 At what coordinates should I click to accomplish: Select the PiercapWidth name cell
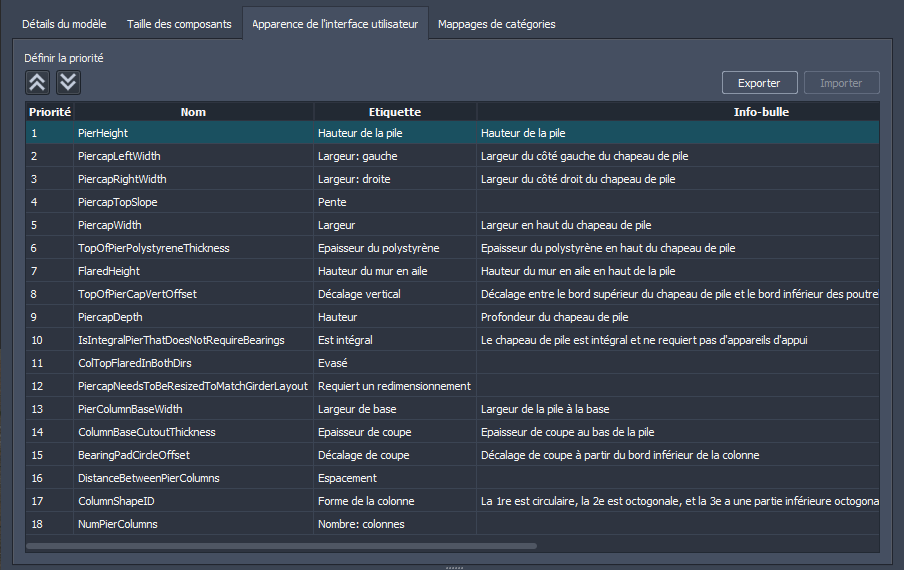coord(193,225)
